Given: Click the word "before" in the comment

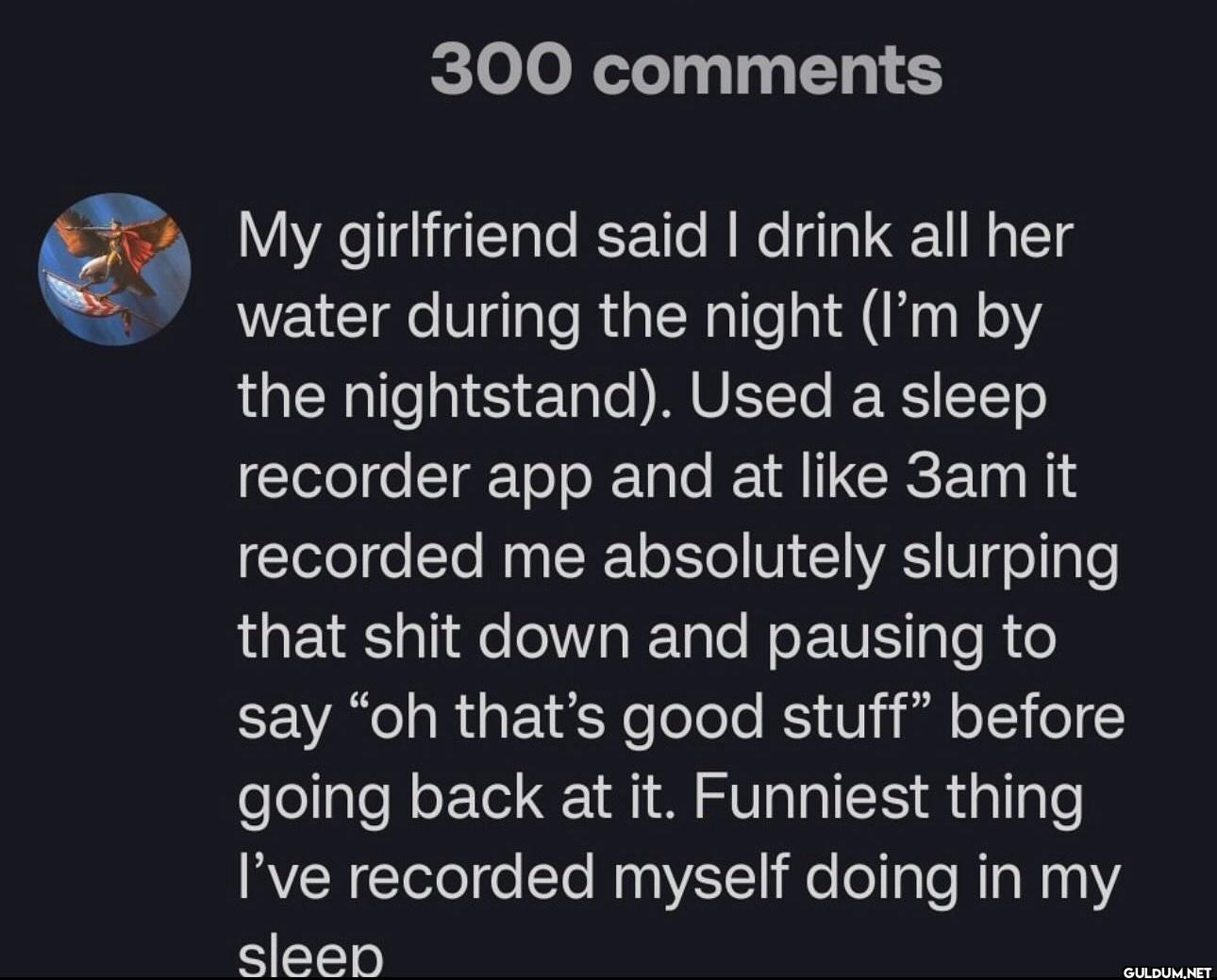Looking at the screenshot, I should pyautogui.click(x=1036, y=718).
